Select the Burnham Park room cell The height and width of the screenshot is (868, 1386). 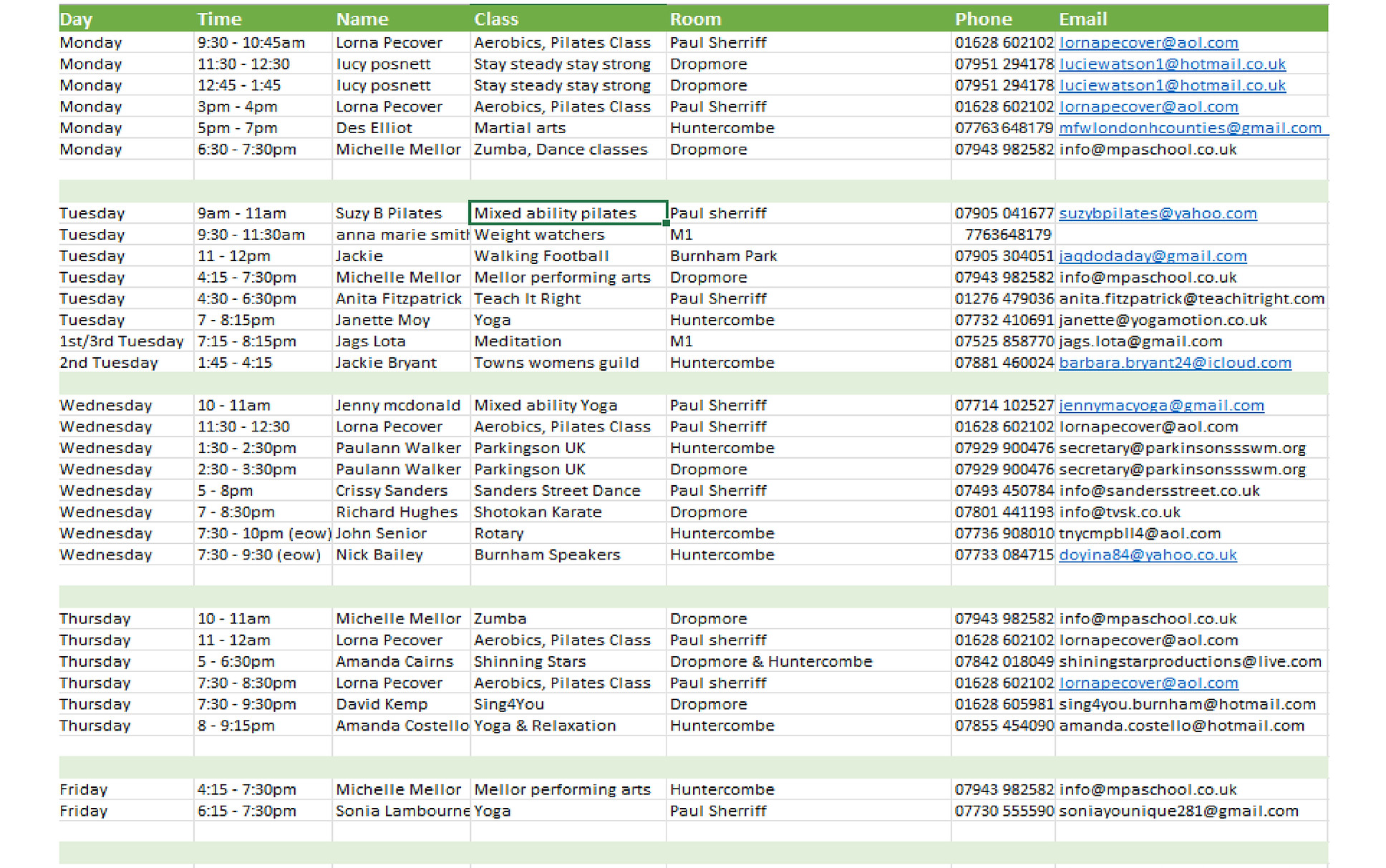point(809,256)
